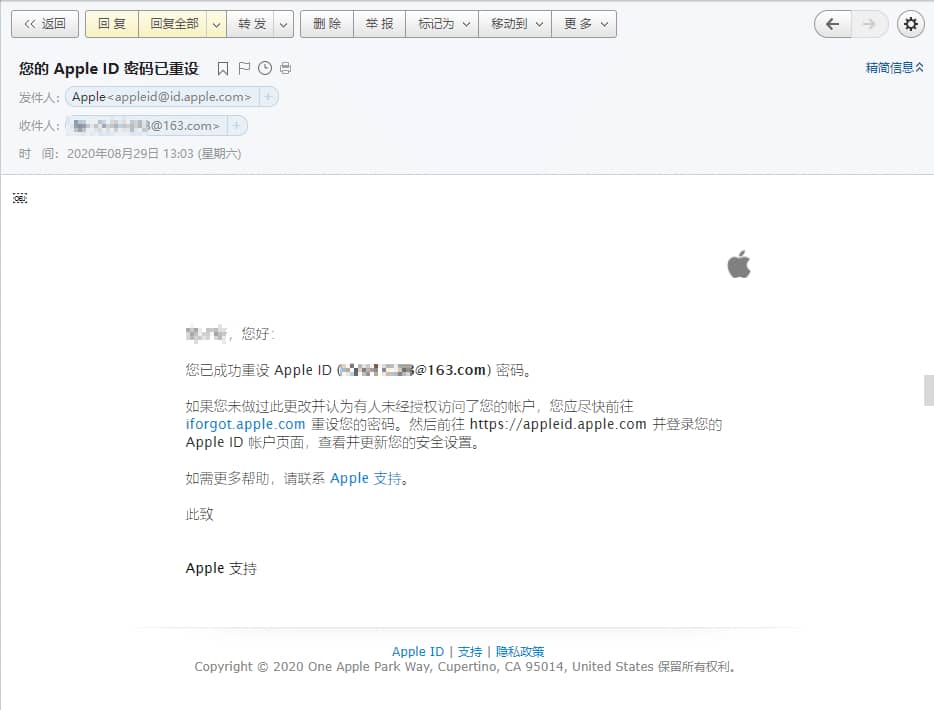
Task: Toggle the red flag icon
Action: [x=244, y=68]
